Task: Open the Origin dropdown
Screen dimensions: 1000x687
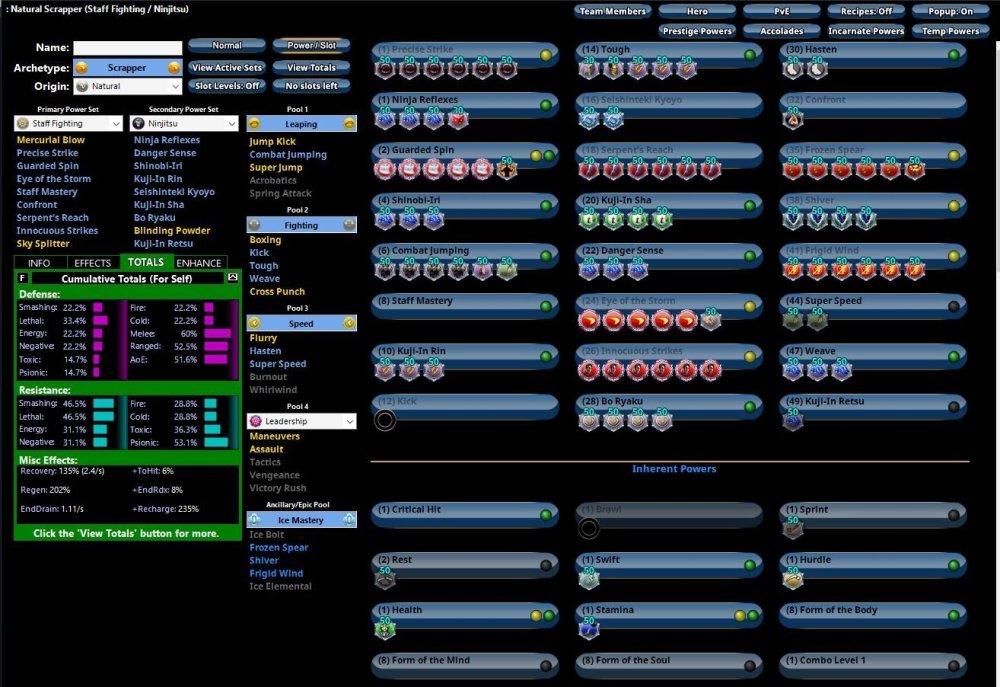Action: coord(128,87)
